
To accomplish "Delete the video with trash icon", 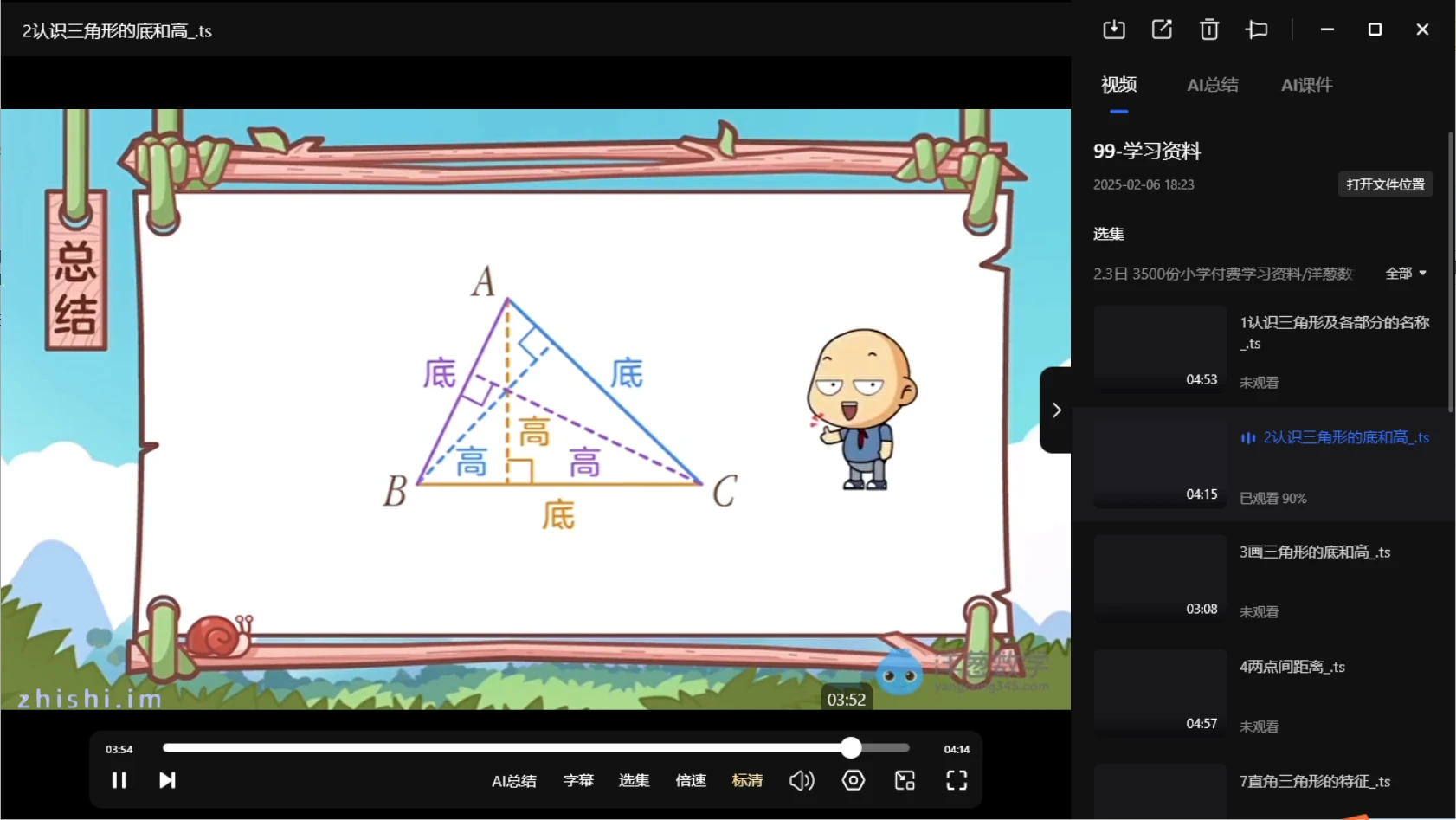I will click(1209, 29).
